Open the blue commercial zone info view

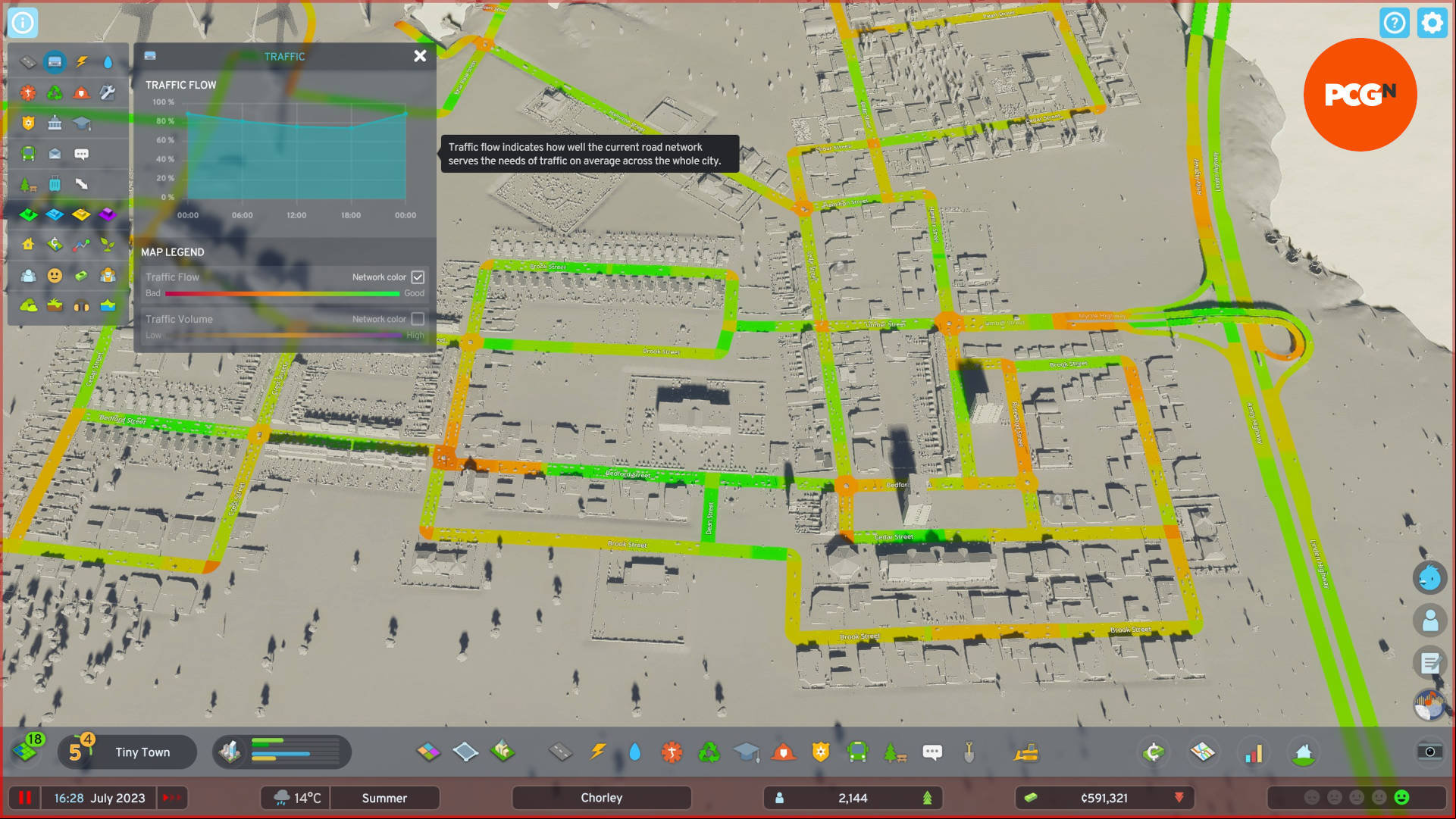(x=55, y=214)
